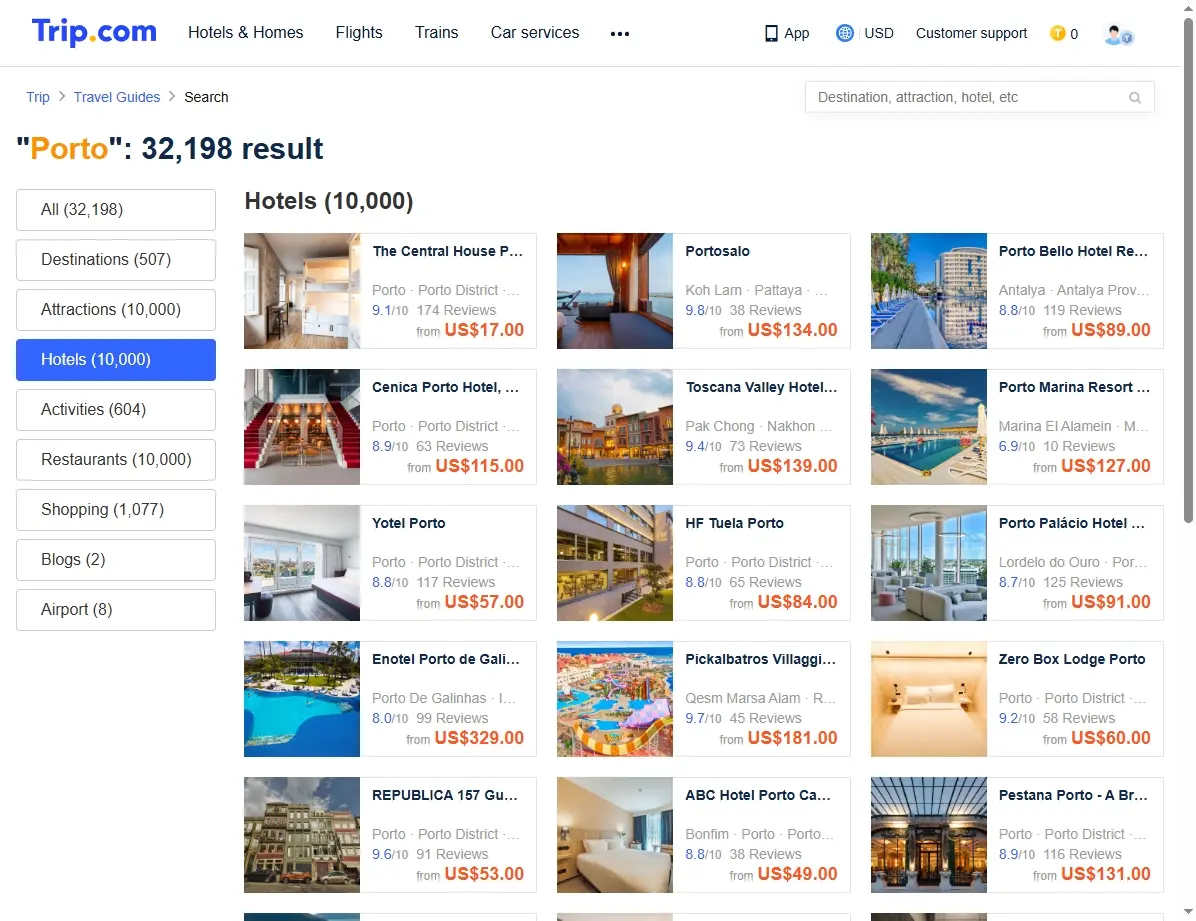Open the App download phone icon
Screen dimensions: 1196x921
tap(771, 34)
